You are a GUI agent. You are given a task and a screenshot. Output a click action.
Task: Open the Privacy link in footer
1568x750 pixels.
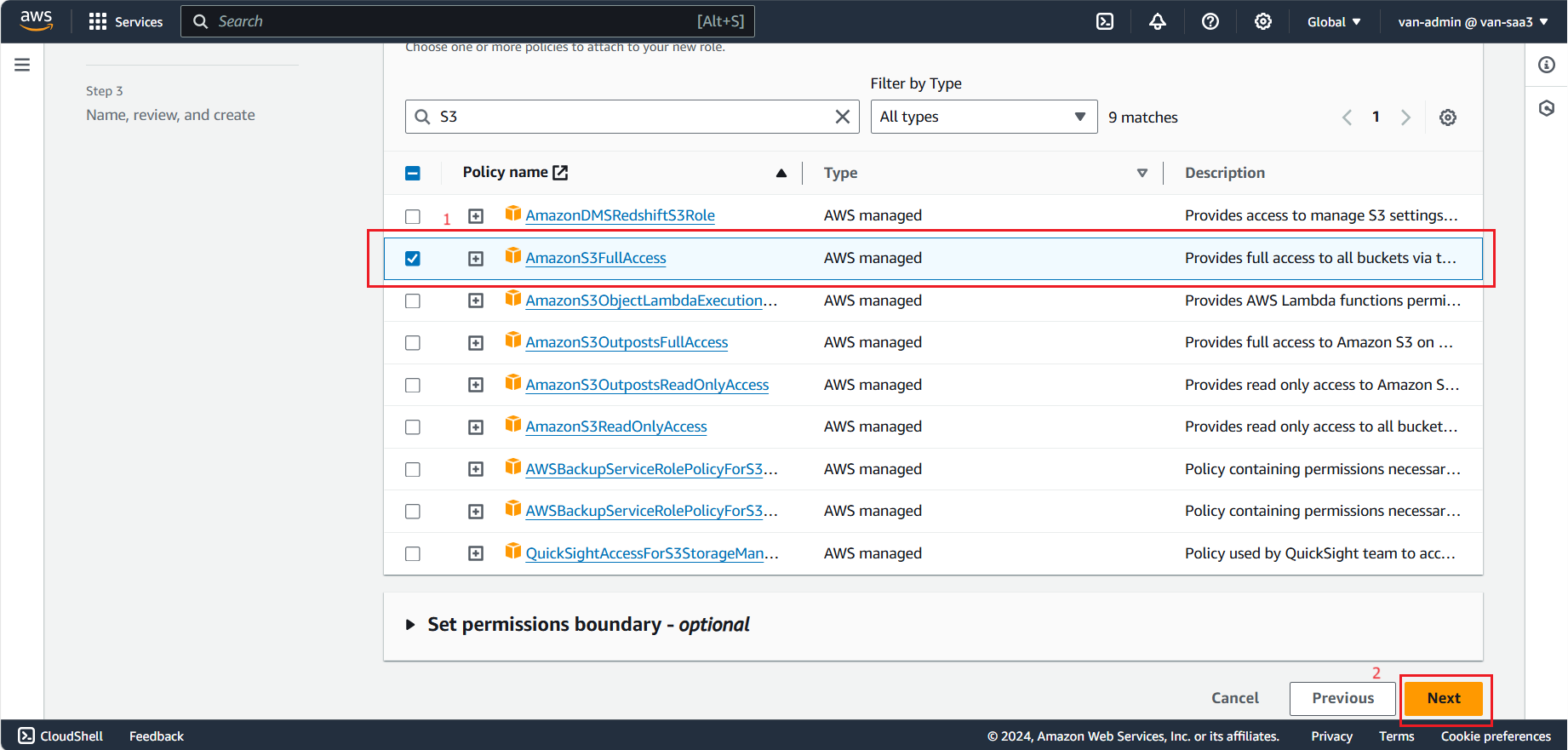point(1331,736)
